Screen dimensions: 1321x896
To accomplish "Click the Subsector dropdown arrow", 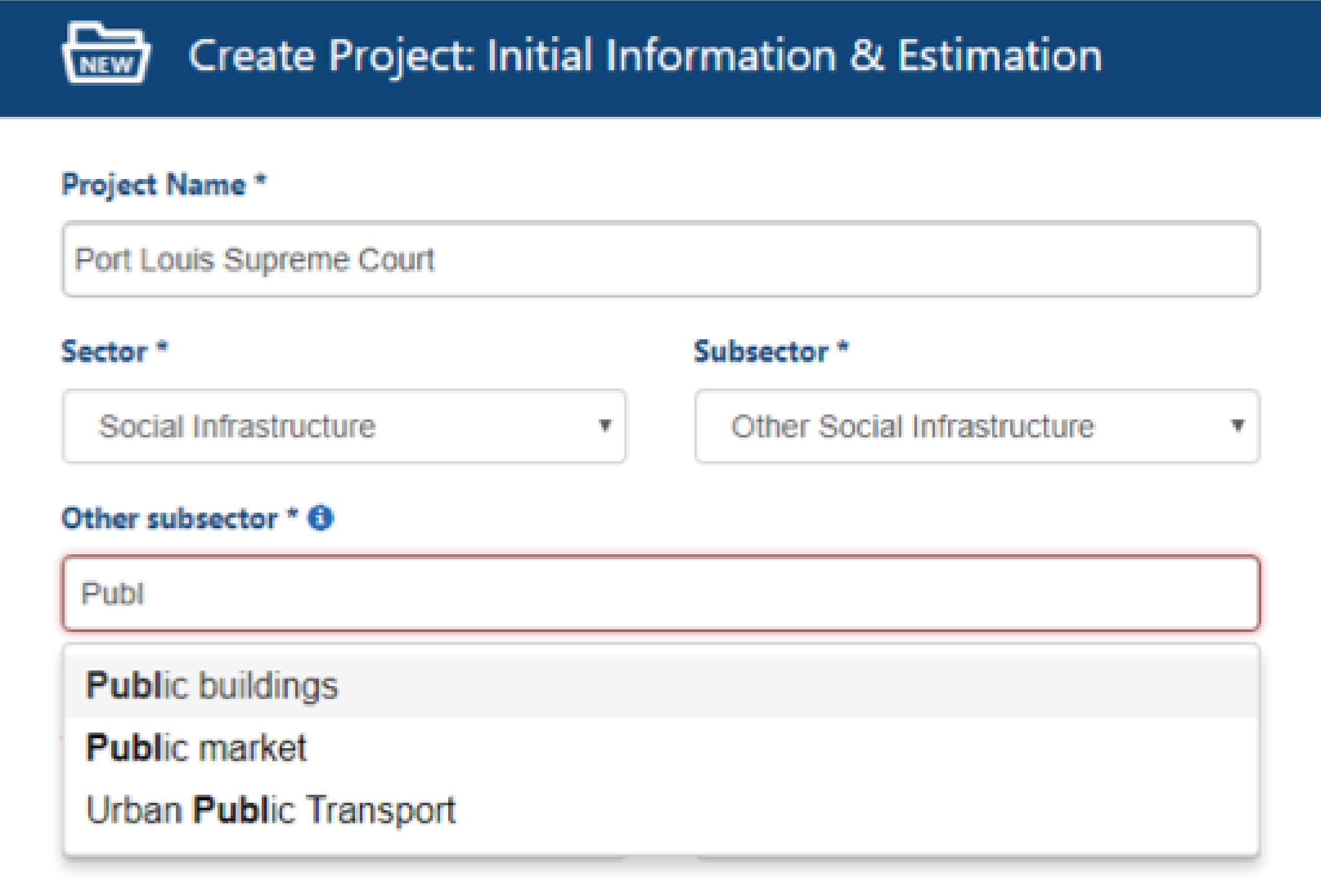I will tap(1237, 426).
